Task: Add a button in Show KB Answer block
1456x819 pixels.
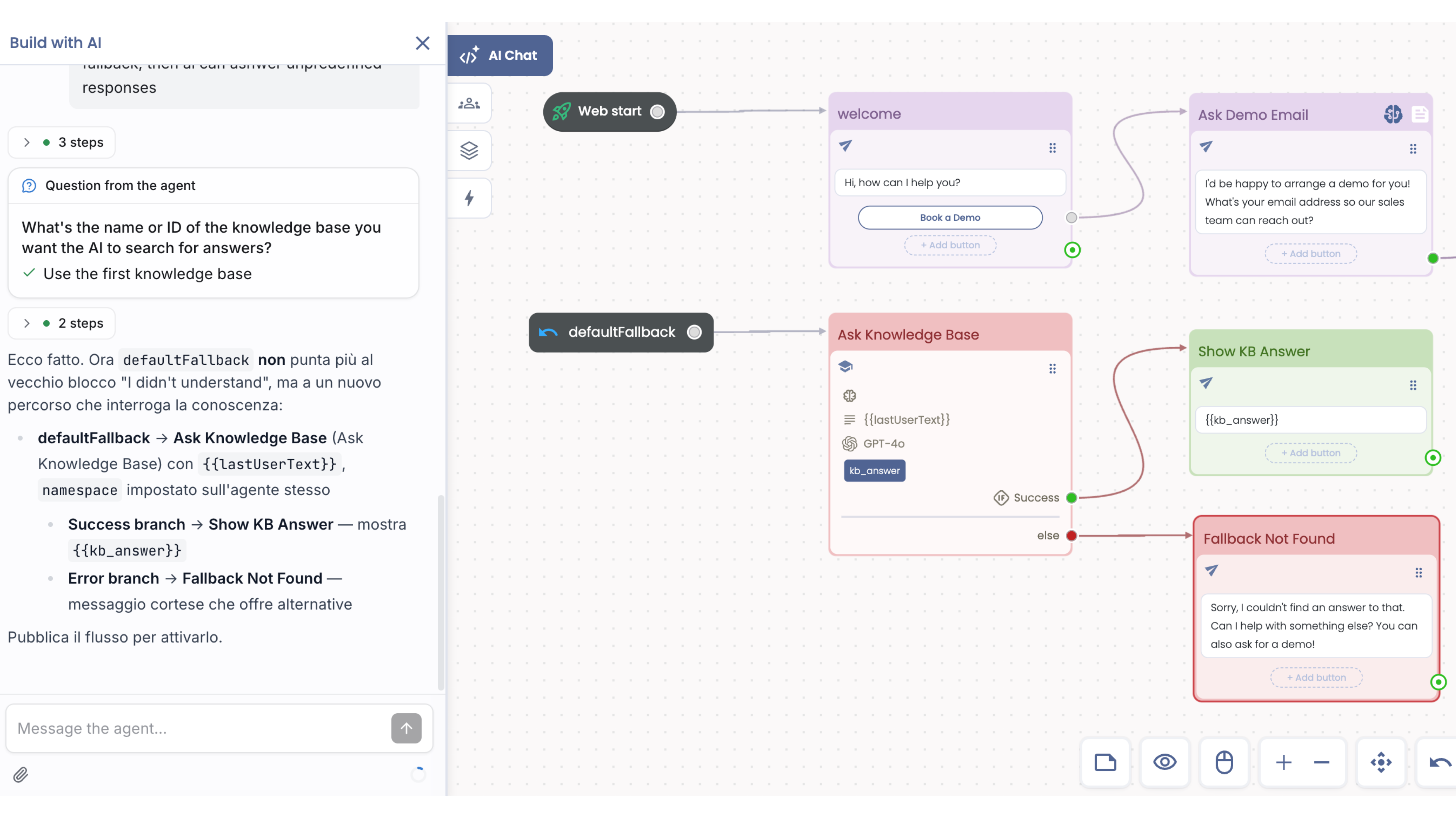Action: coord(1310,453)
